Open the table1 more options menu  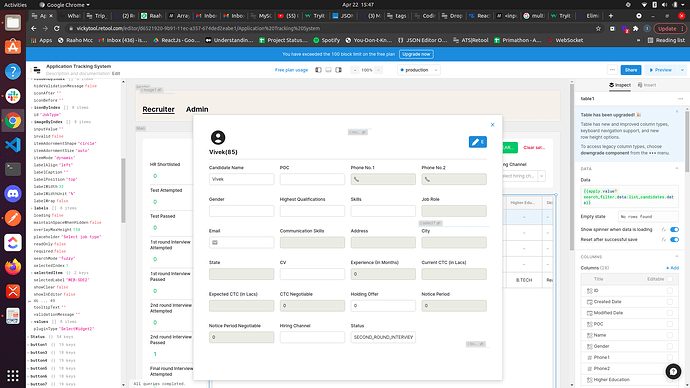[x=680, y=99]
